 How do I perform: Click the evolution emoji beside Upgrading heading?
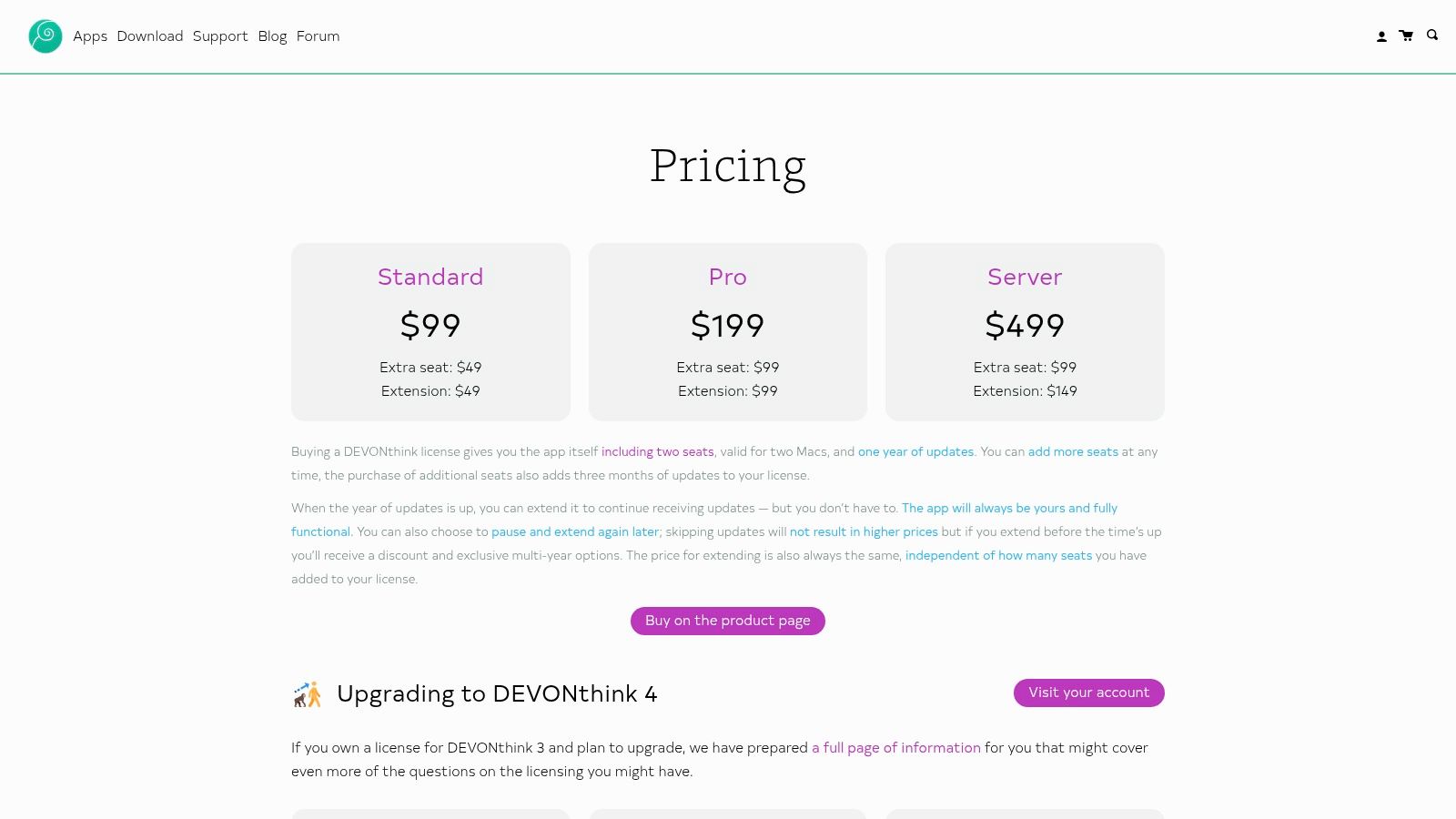pos(308,694)
